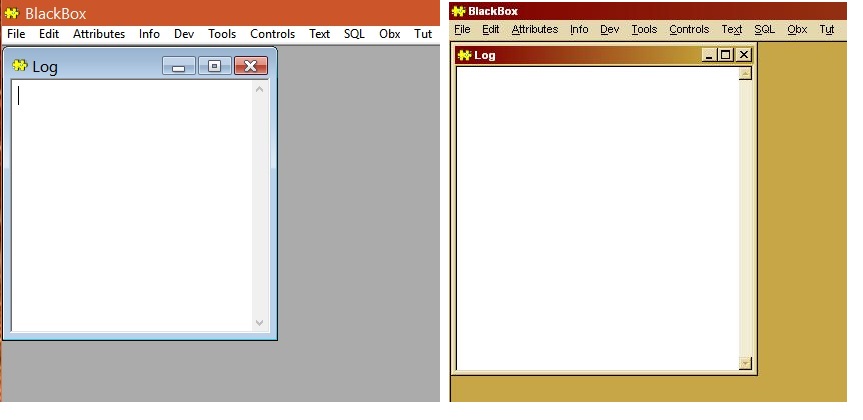Click the Log window icon in classic-themed window
This screenshot has height=420, width=863.
465,55
